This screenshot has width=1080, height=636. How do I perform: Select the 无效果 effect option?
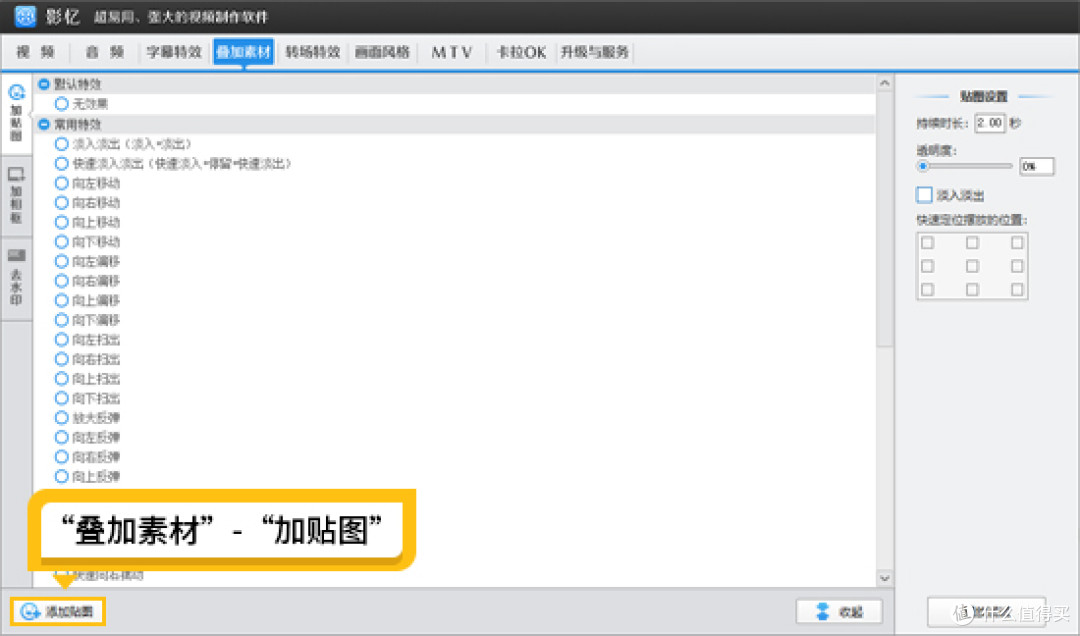pos(61,104)
